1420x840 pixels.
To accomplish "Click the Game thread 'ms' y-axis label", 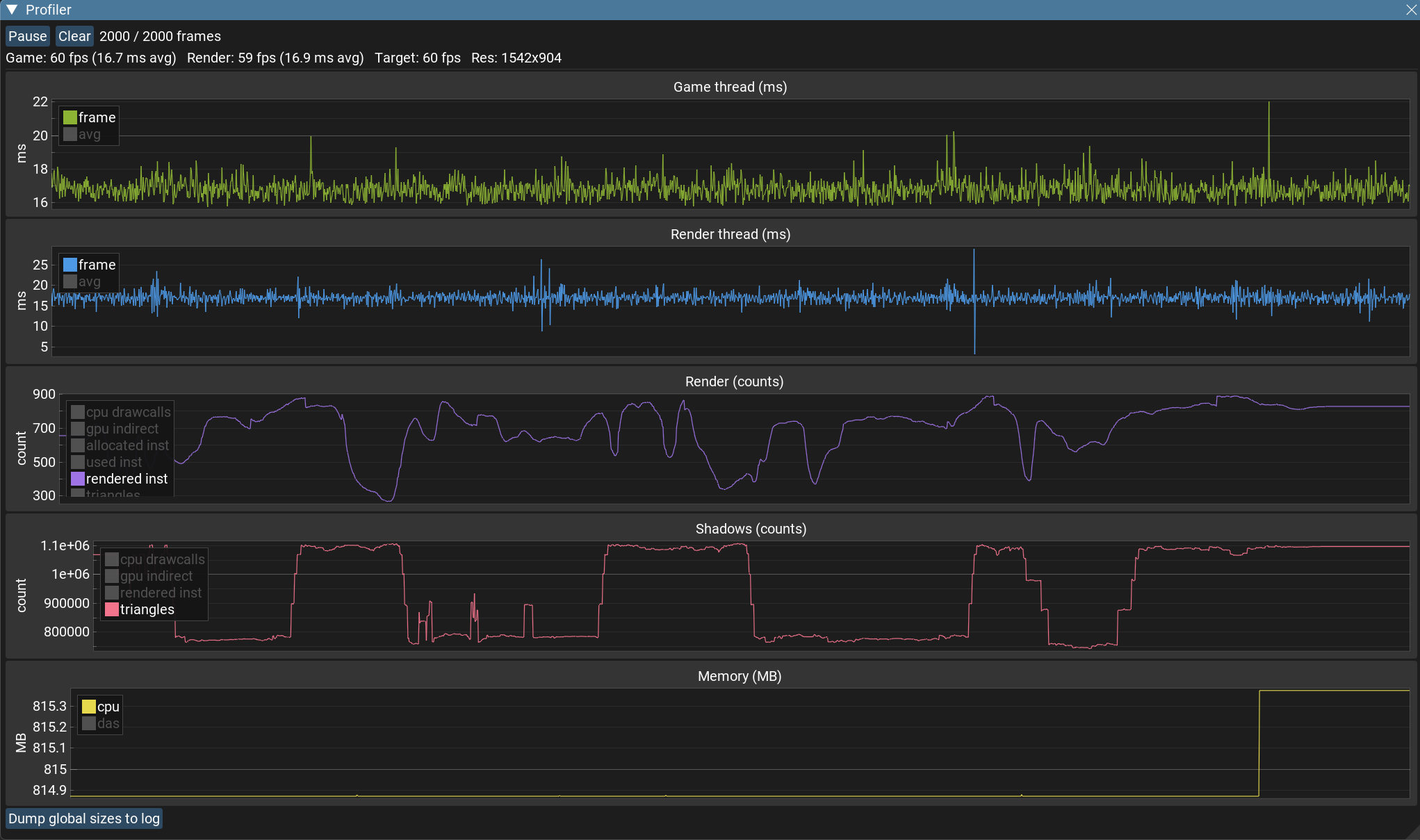I will click(x=22, y=154).
